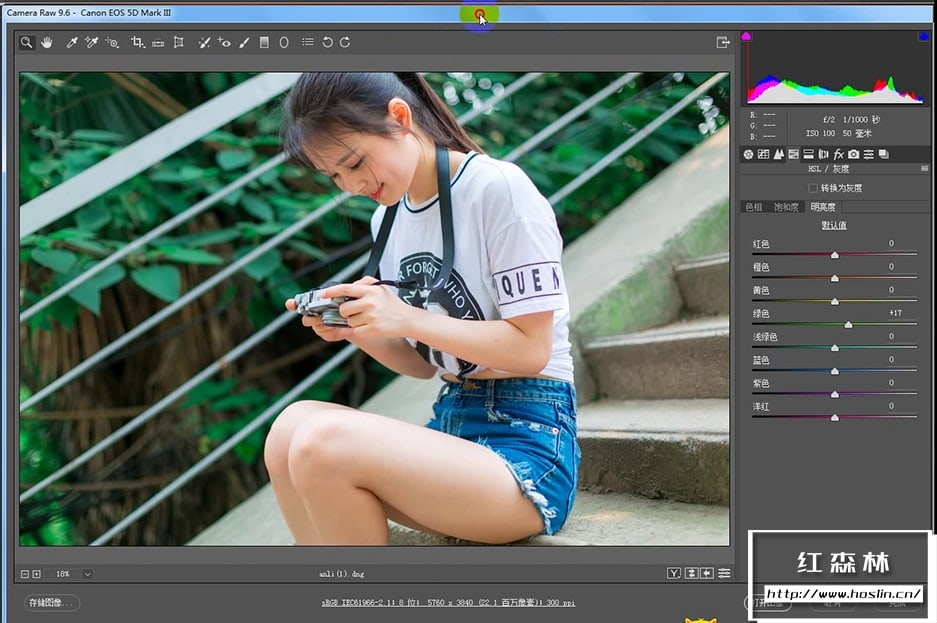Viewport: 937px width, 623px height.
Task: Select the Color Sampler tool
Action: point(91,42)
